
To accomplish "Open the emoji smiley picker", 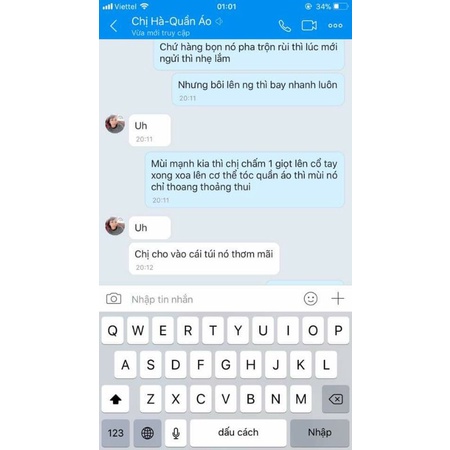I will 311,299.
